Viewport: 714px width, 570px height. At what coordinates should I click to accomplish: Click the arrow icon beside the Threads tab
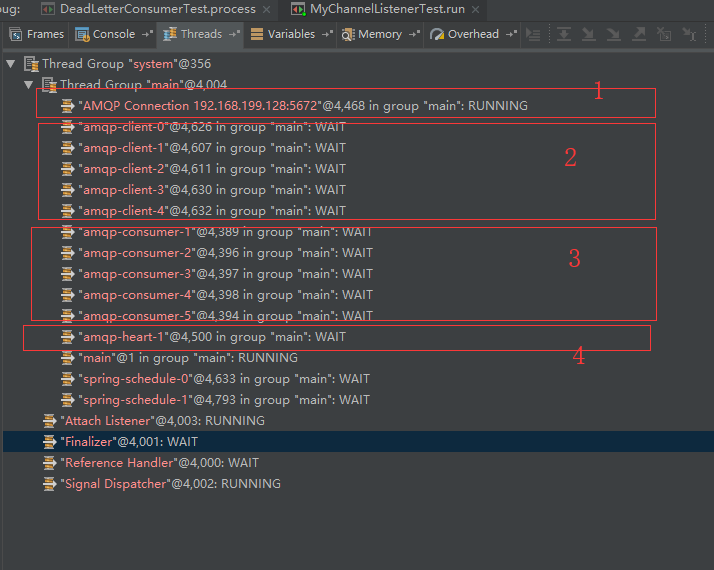tap(234, 34)
